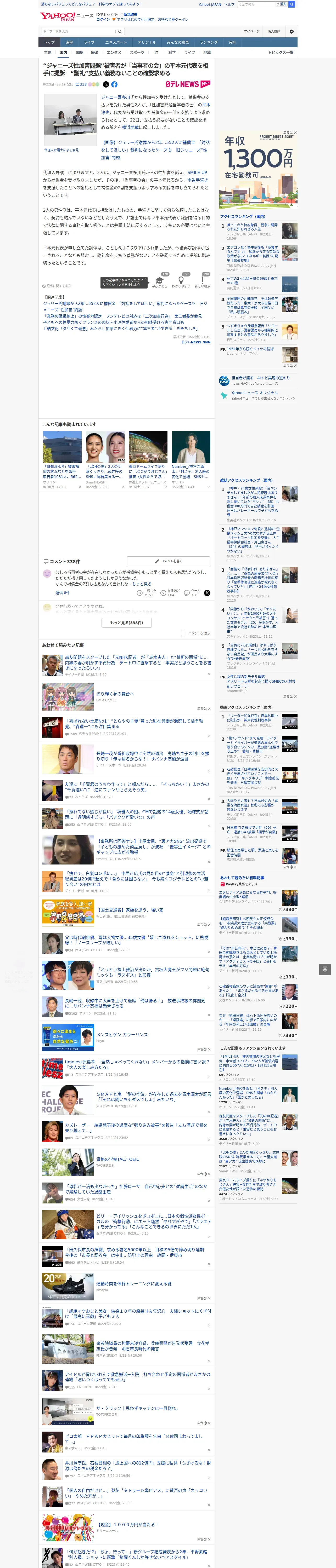
Task: Open the settings gear icon
Action: tap(292, 31)
